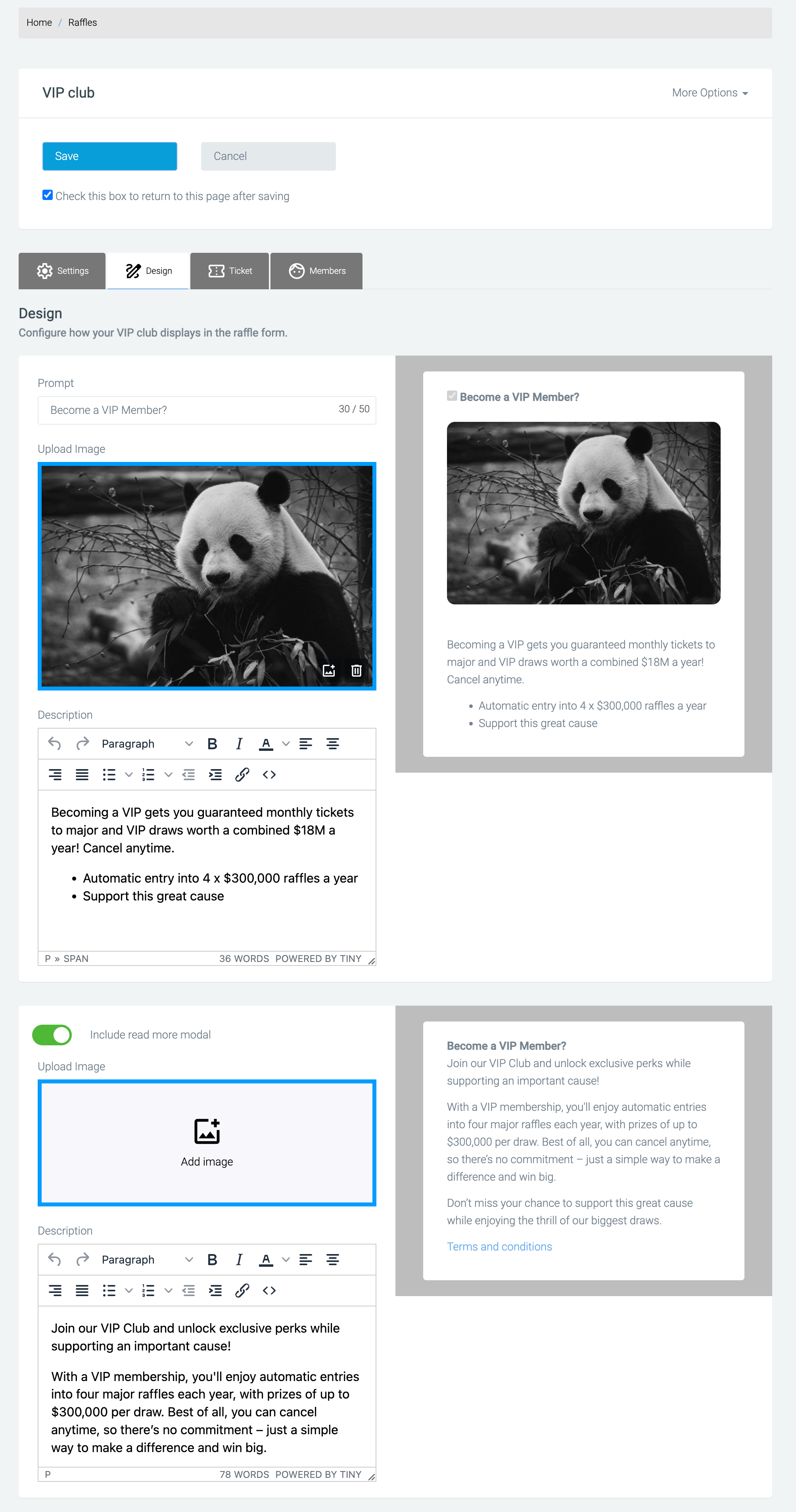Go to the Members tab
The height and width of the screenshot is (1512, 796).
pyautogui.click(x=316, y=271)
